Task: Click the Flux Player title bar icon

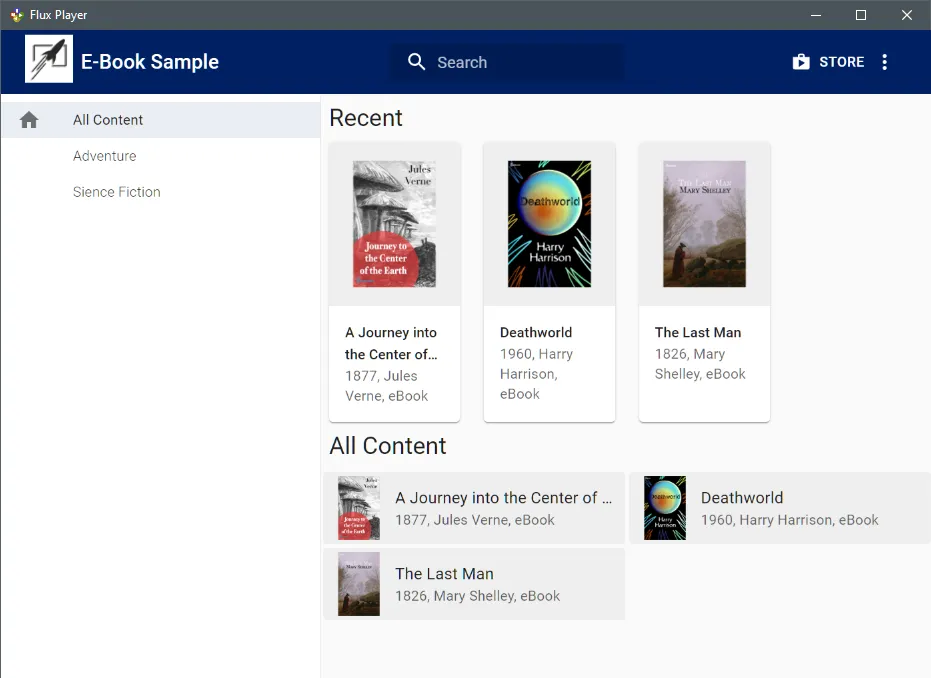Action: click(16, 15)
